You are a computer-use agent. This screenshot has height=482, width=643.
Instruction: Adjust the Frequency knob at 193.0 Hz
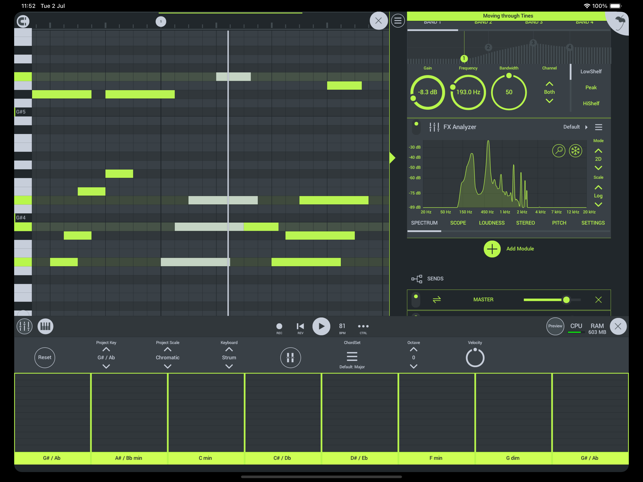[468, 92]
